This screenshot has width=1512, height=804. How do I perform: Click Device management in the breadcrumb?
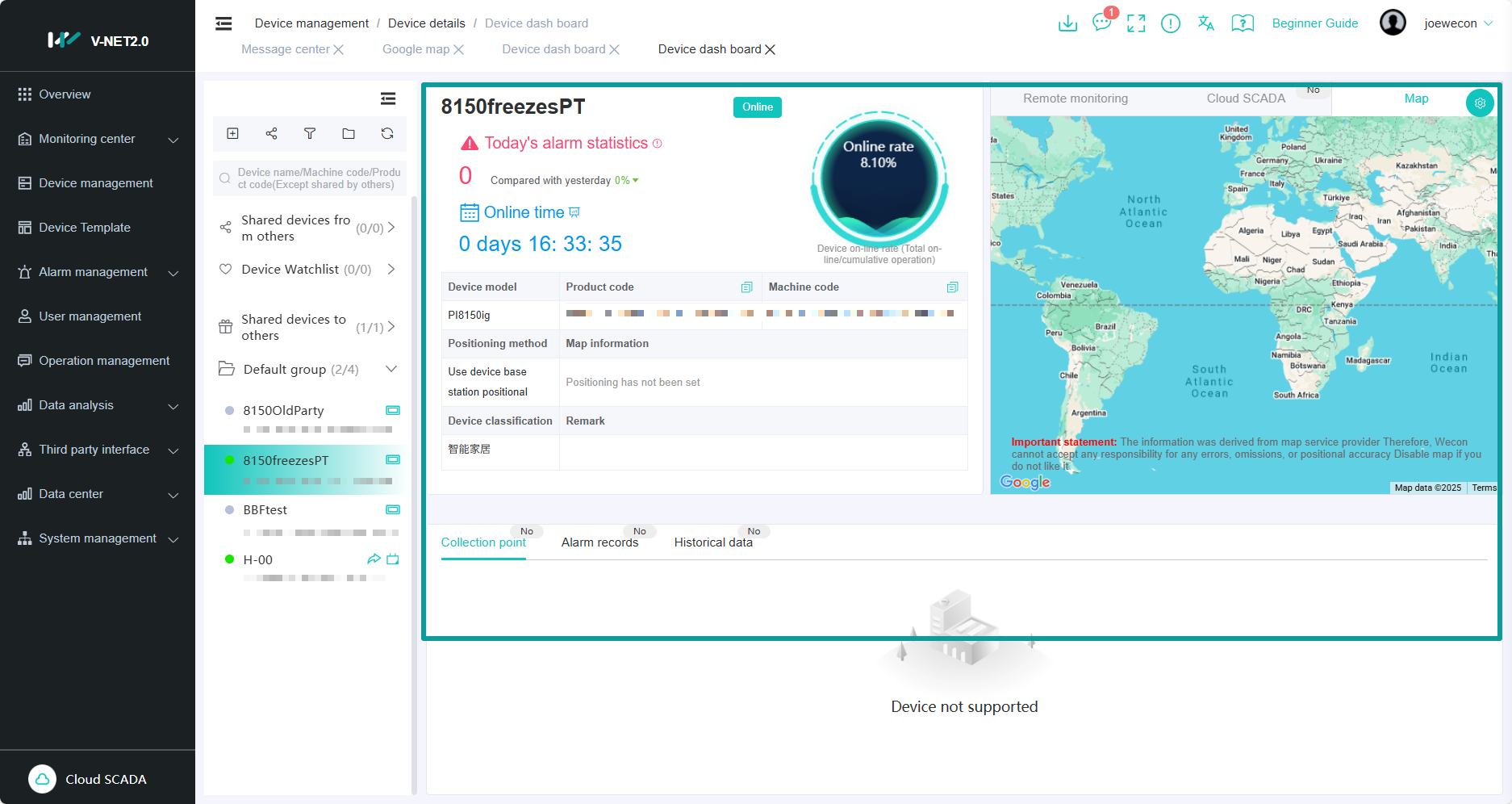(x=311, y=23)
